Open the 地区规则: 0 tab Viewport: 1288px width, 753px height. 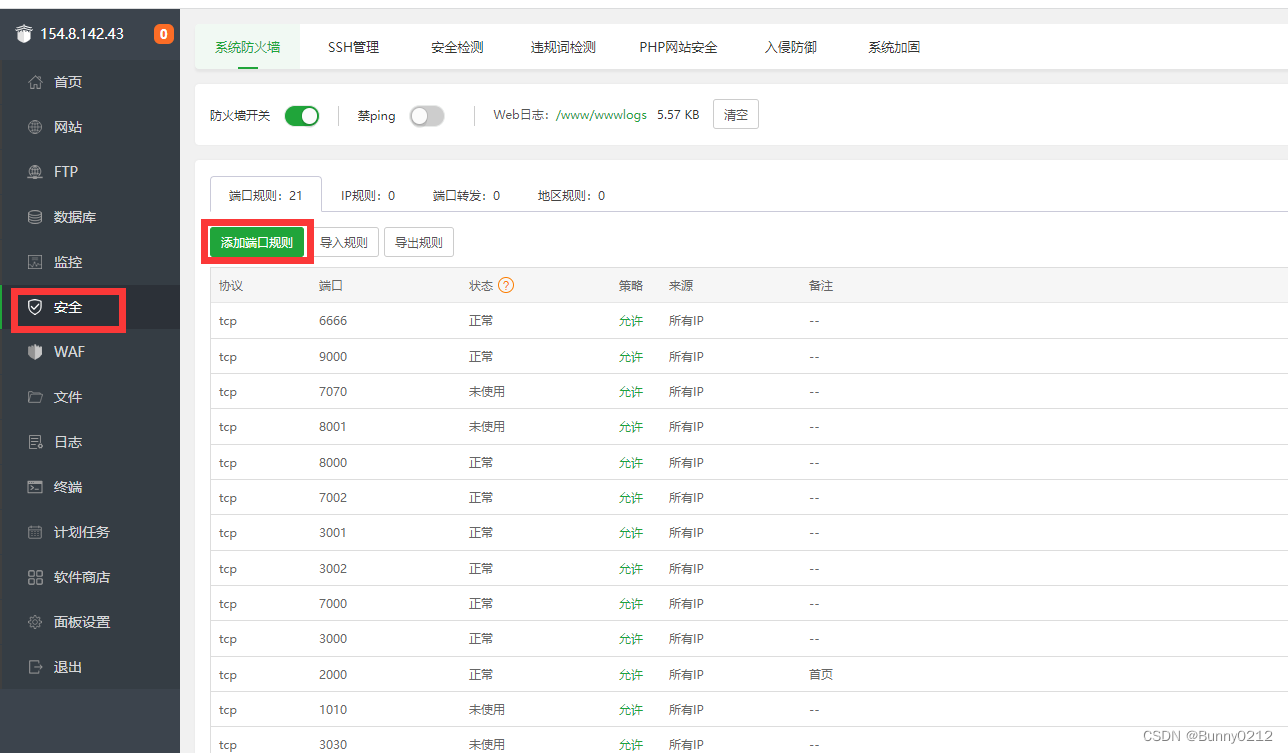[571, 195]
